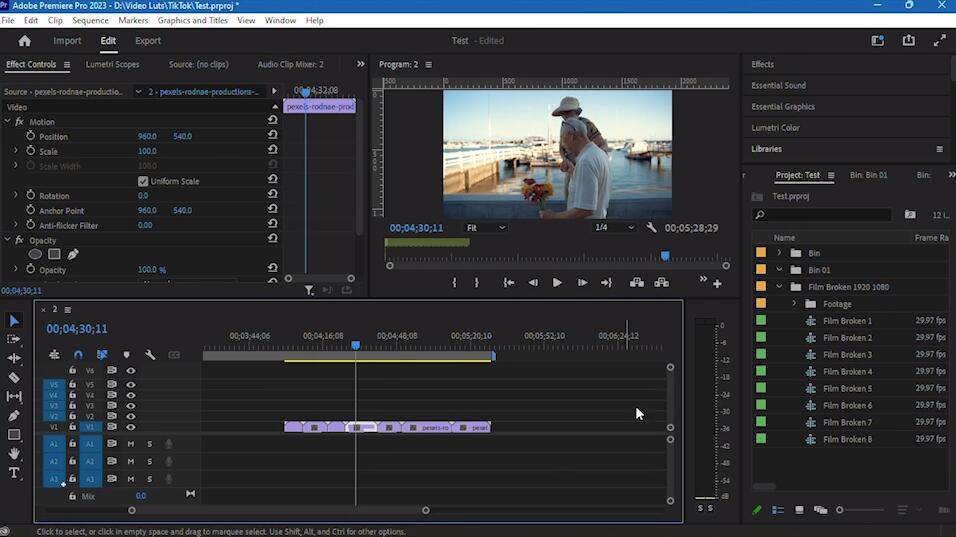Viewport: 956px width, 537px height.
Task: Click the Lift button in Program Monitor
Action: pyautogui.click(x=637, y=283)
